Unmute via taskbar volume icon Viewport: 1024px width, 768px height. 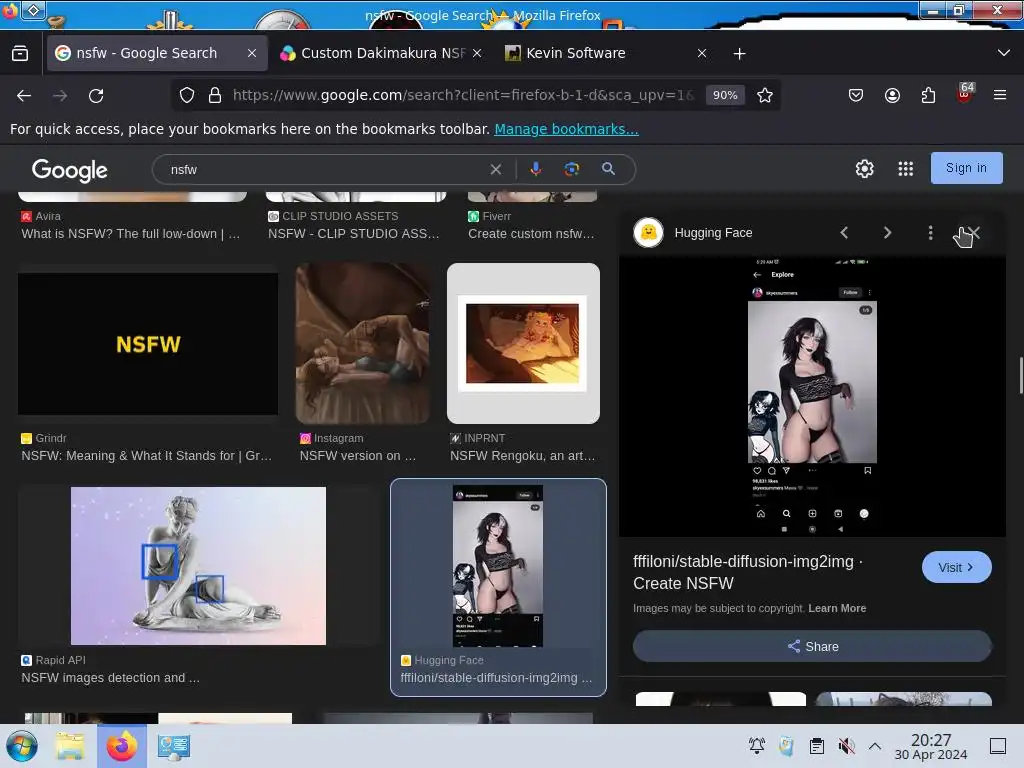click(x=846, y=746)
